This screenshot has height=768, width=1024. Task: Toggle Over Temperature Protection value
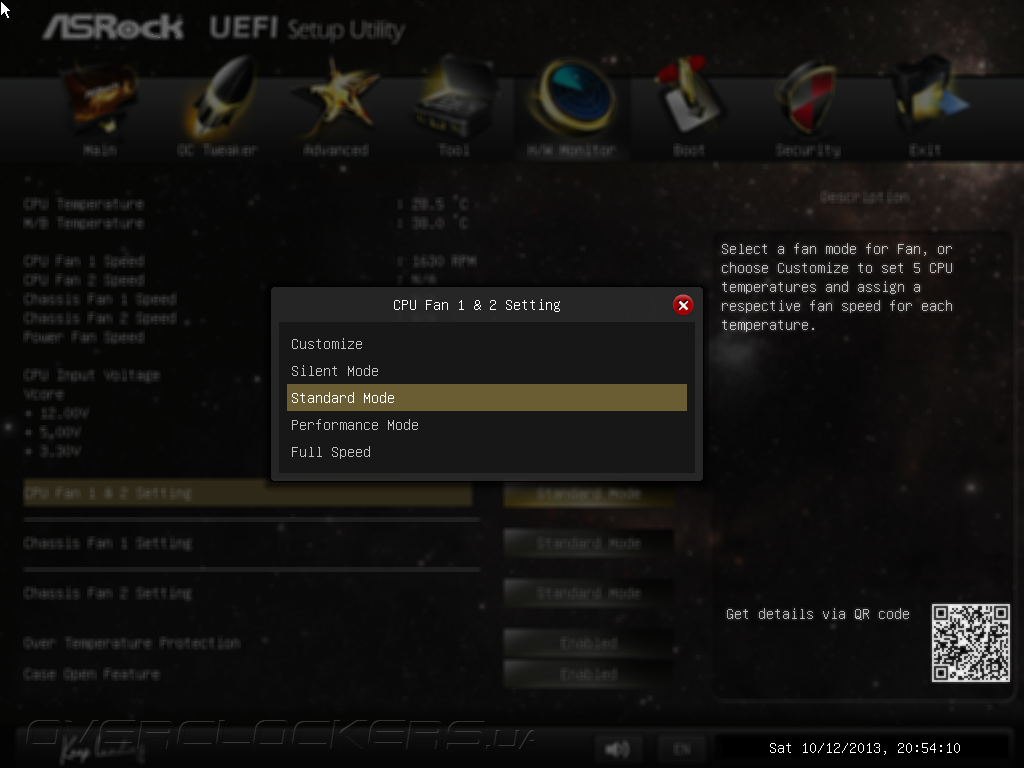click(x=588, y=643)
